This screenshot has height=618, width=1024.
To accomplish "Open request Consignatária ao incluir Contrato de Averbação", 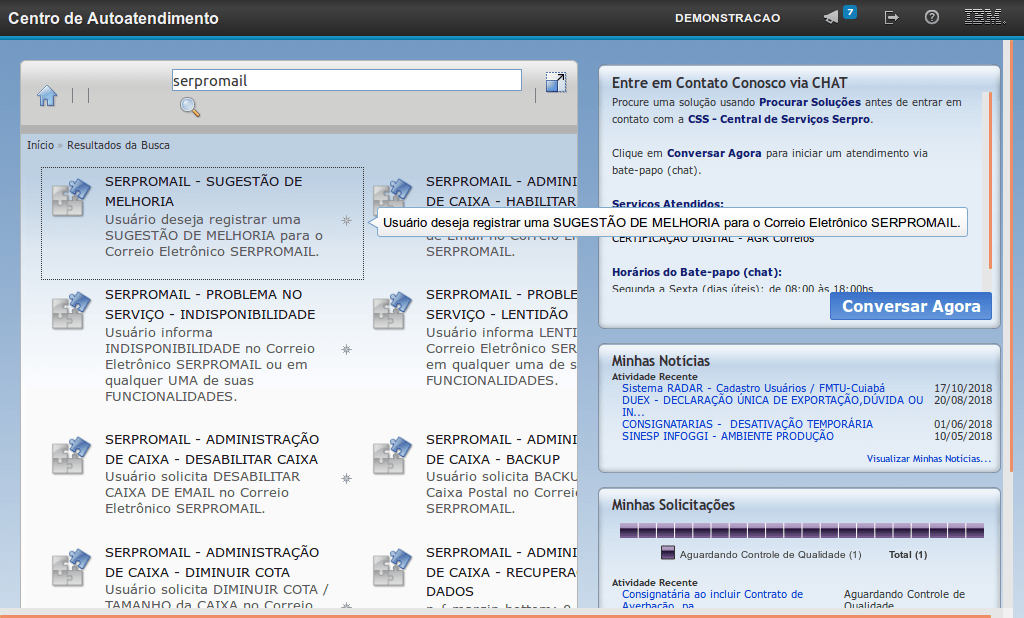I will [712, 600].
